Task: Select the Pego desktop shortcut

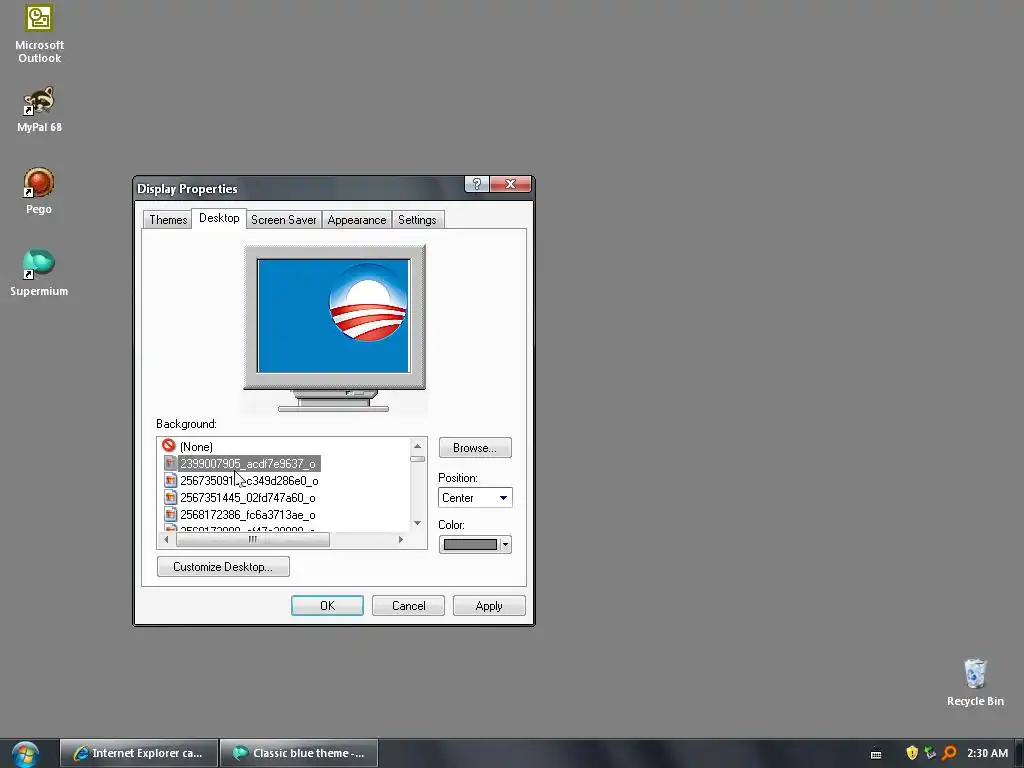Action: point(39,191)
